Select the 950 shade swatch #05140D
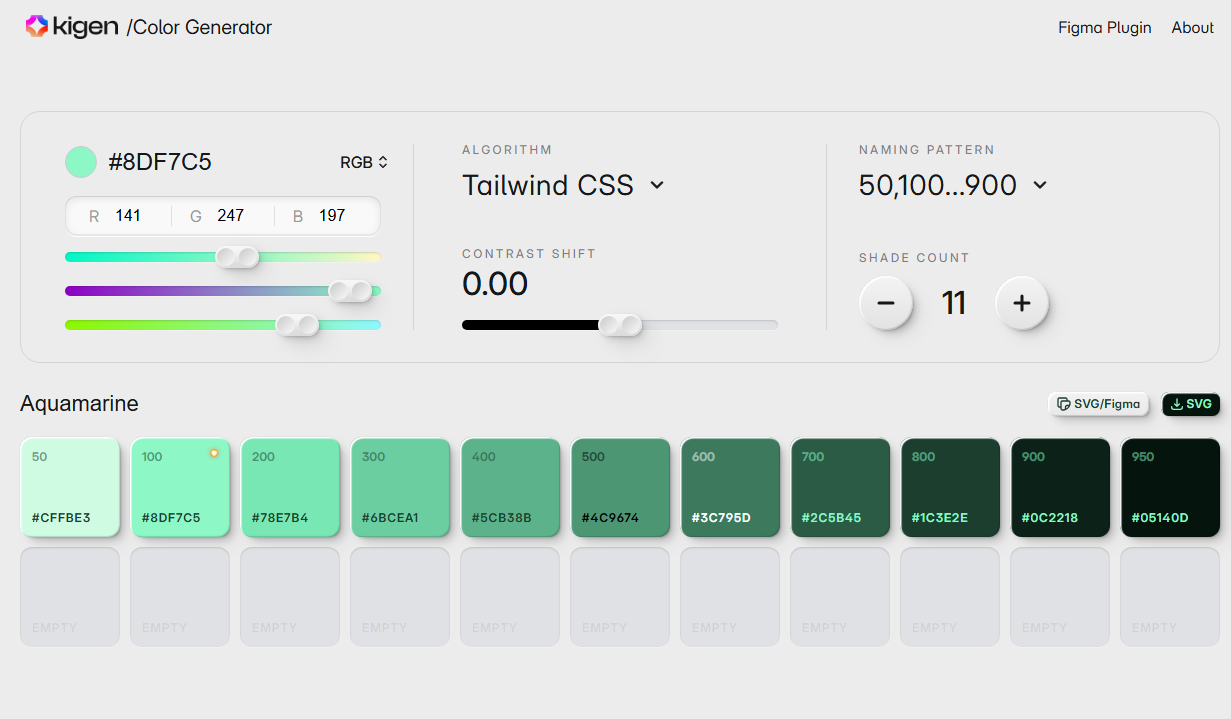Image resolution: width=1231 pixels, height=719 pixels. [x=1170, y=487]
